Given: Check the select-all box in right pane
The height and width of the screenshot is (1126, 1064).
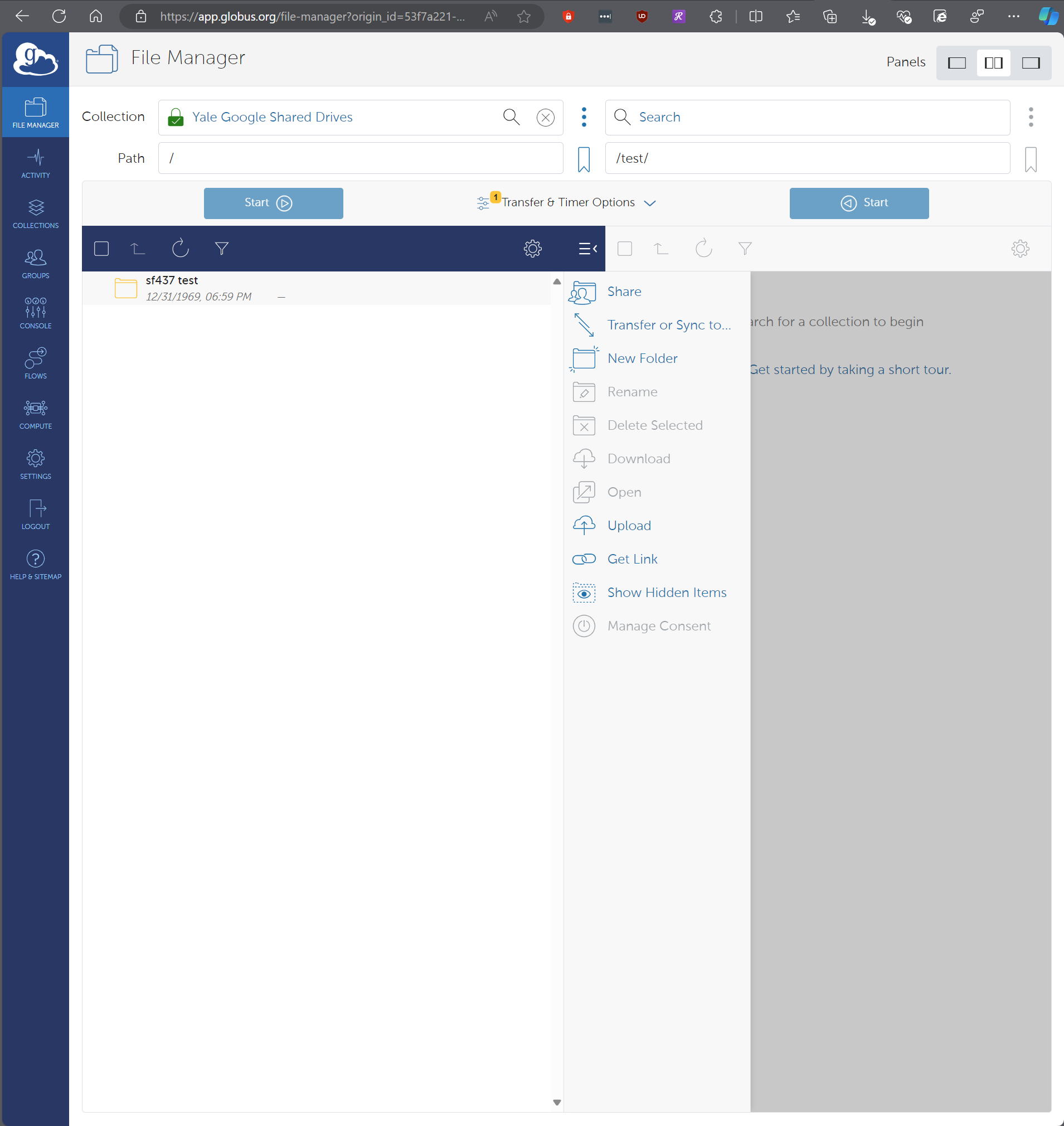Looking at the screenshot, I should [x=624, y=249].
